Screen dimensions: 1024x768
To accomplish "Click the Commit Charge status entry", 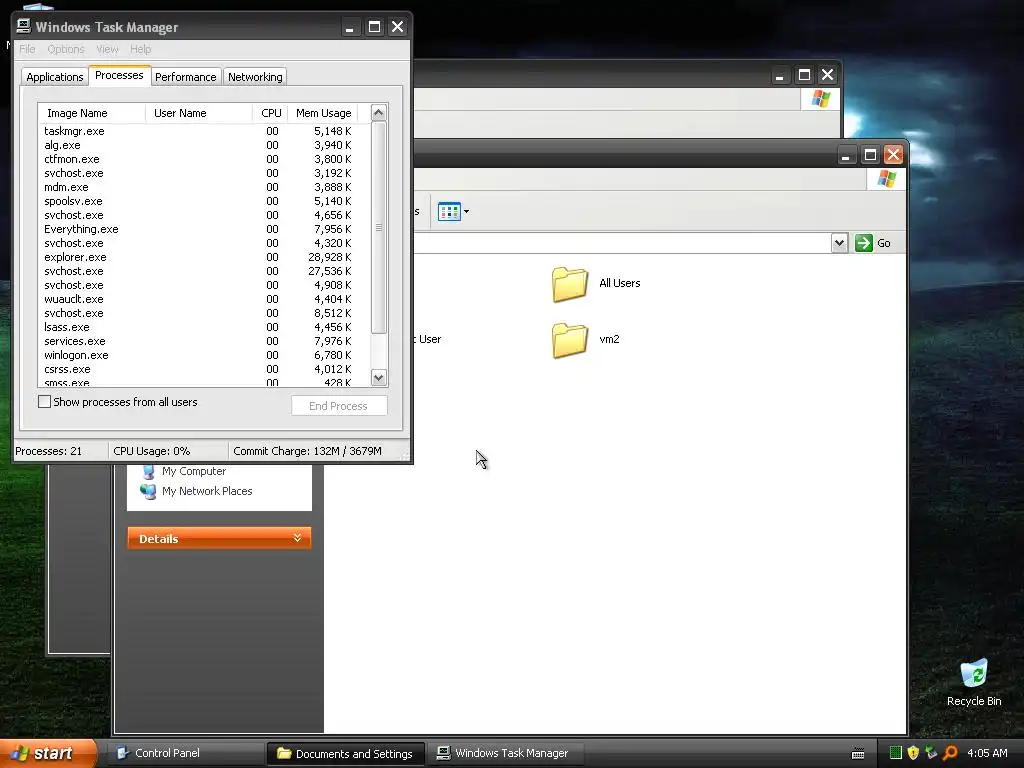I will coord(308,451).
